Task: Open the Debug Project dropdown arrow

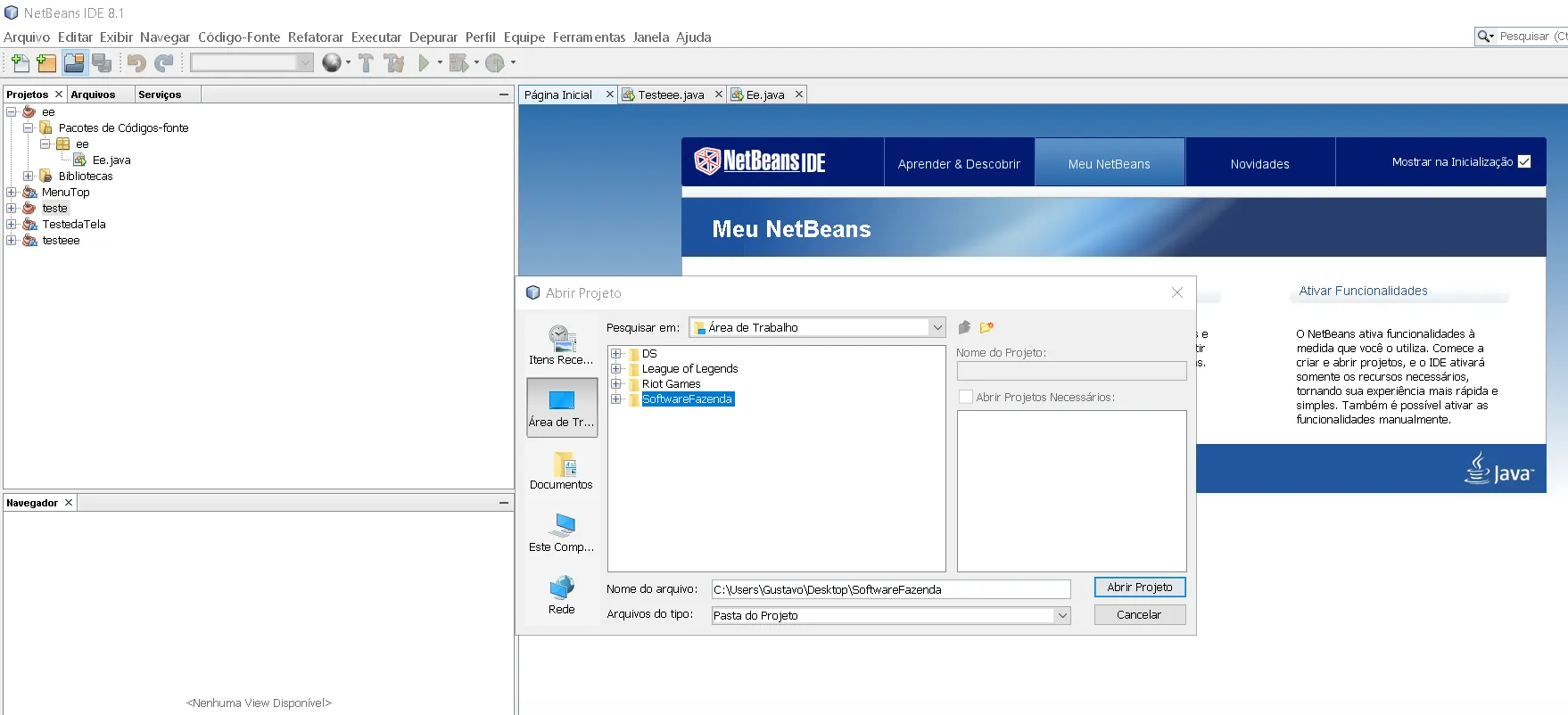Action: 476,62
